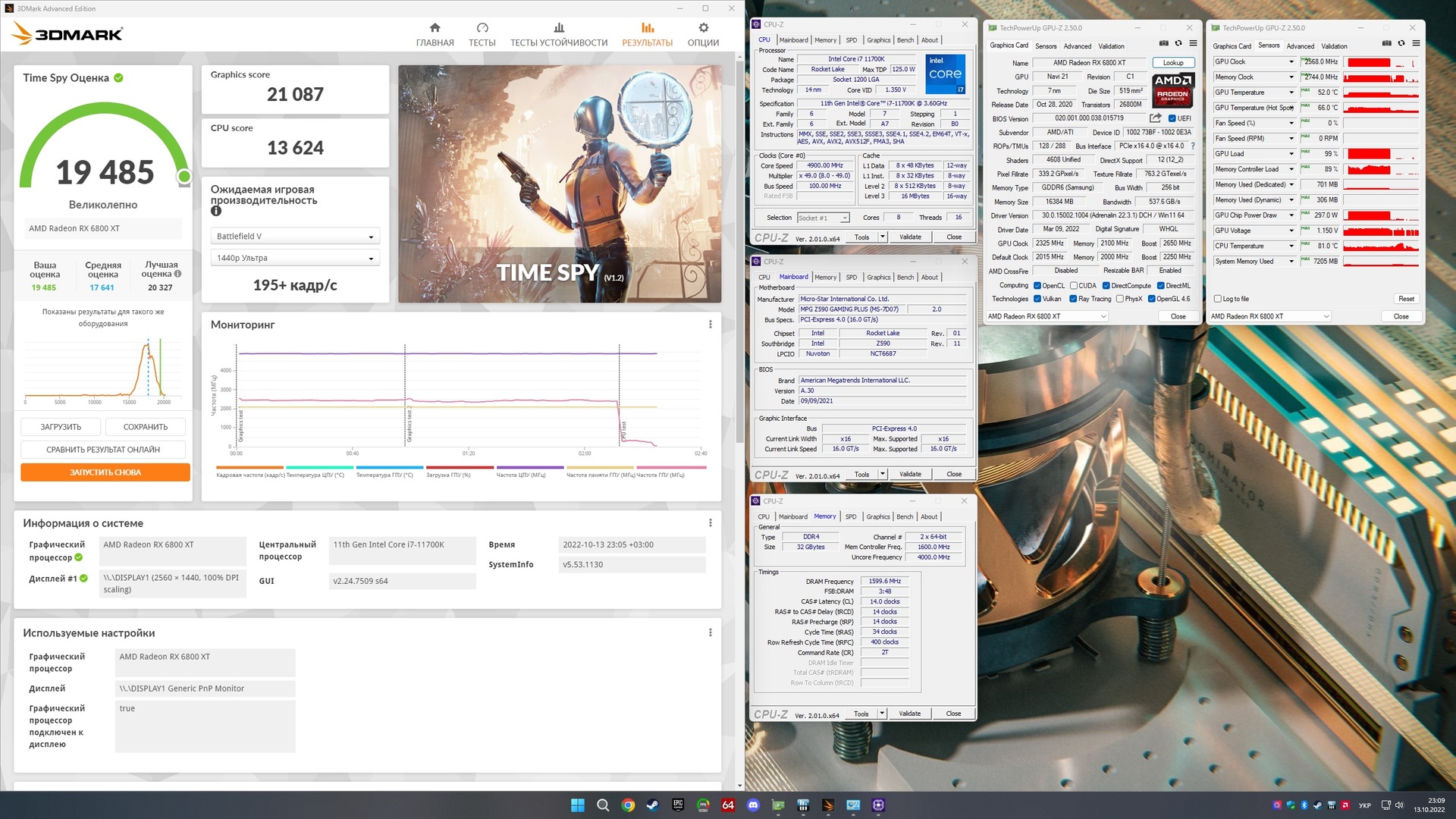
Task: Open the Windows Start menu
Action: tap(577, 805)
